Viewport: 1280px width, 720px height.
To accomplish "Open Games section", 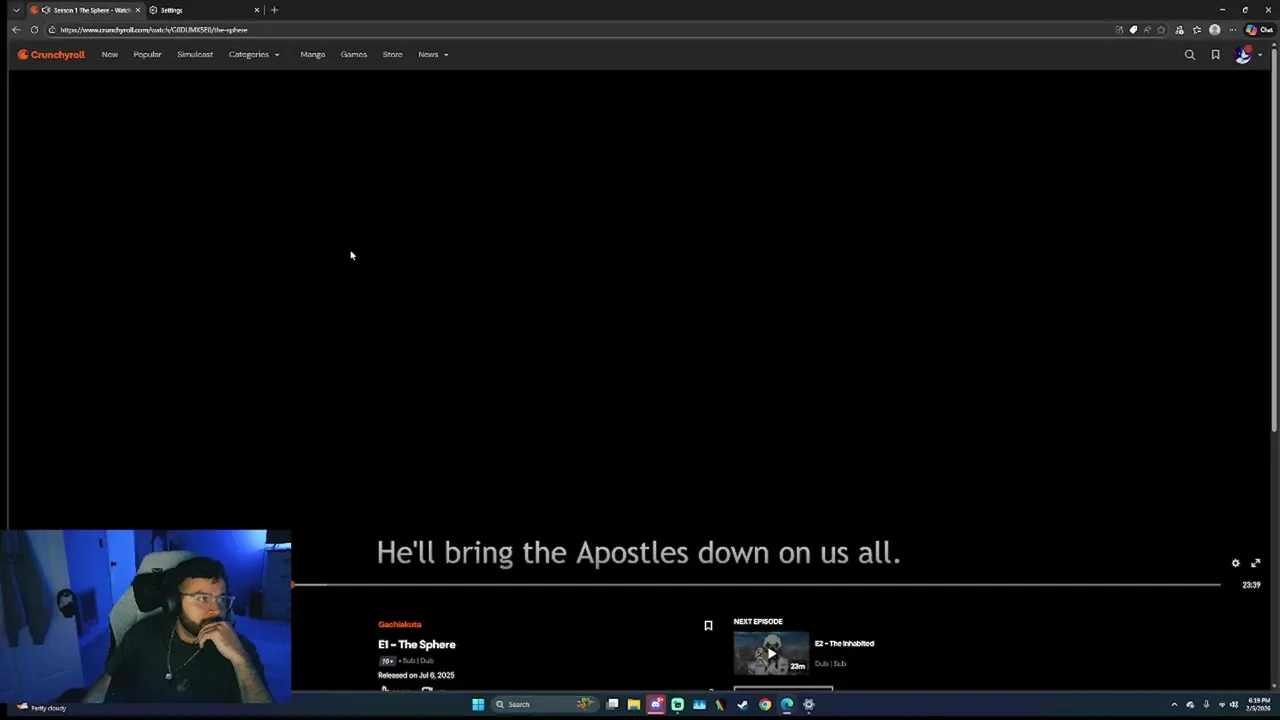I will [x=354, y=55].
